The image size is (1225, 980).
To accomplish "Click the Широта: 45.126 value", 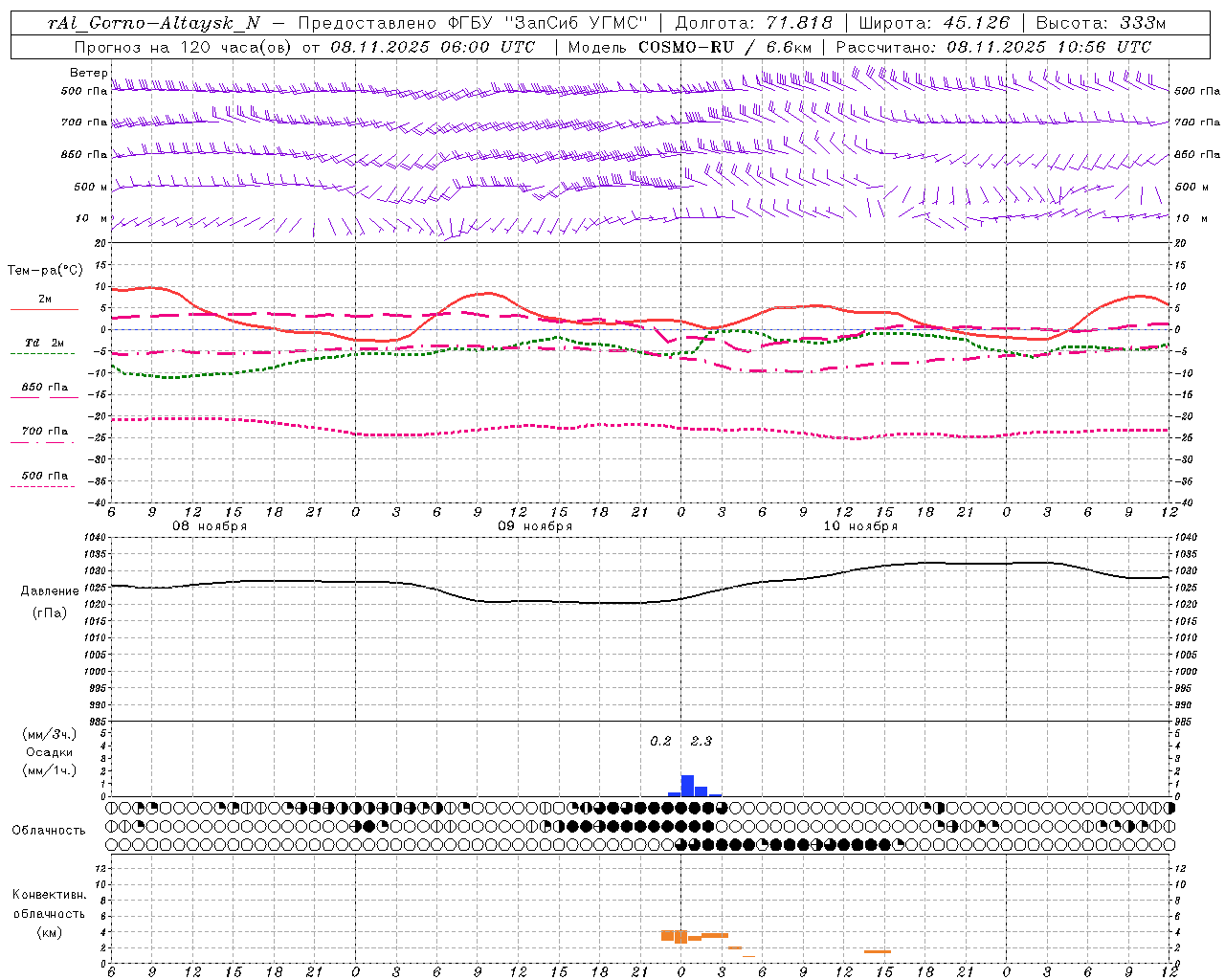I will [x=934, y=23].
